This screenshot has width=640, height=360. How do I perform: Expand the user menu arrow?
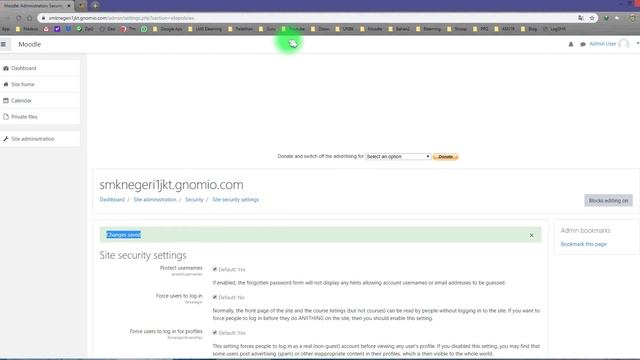pos(638,43)
